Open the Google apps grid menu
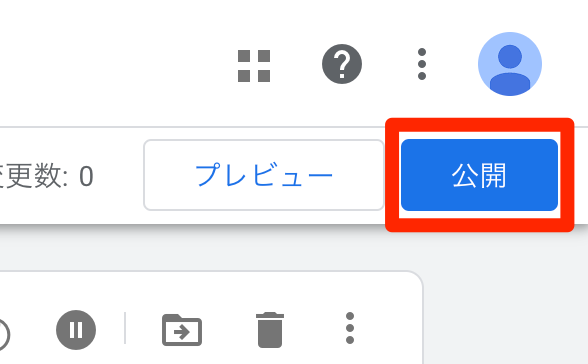 click(x=254, y=66)
